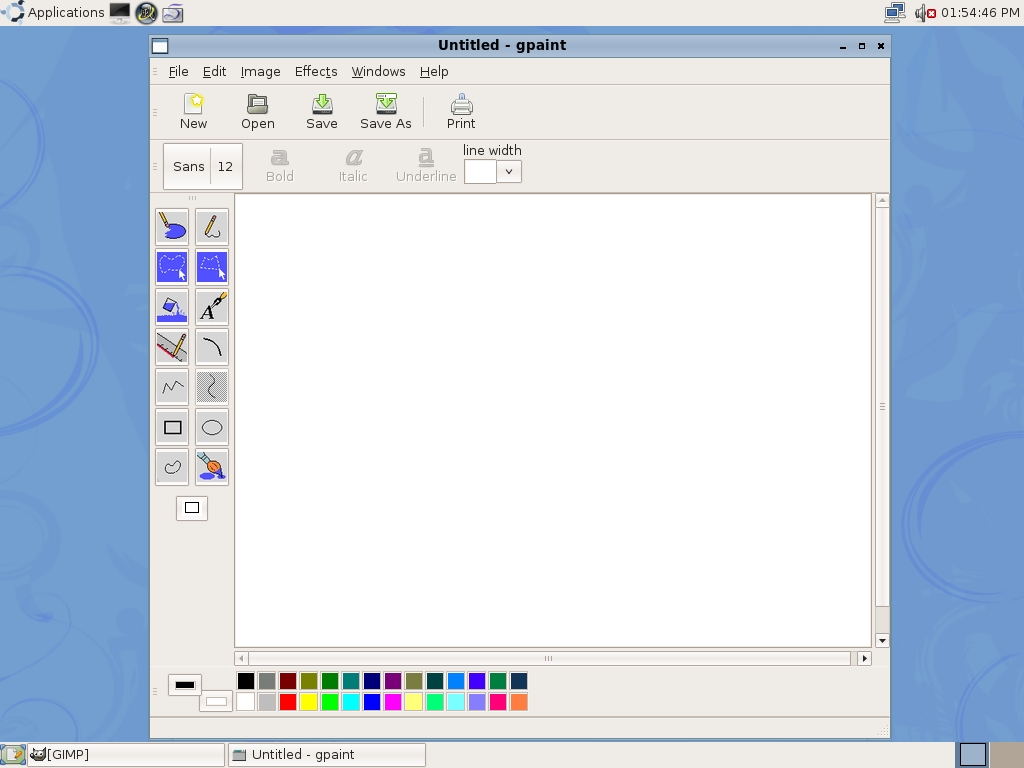Choose the ellipse shape tool
This screenshot has height=768, width=1024.
[212, 427]
